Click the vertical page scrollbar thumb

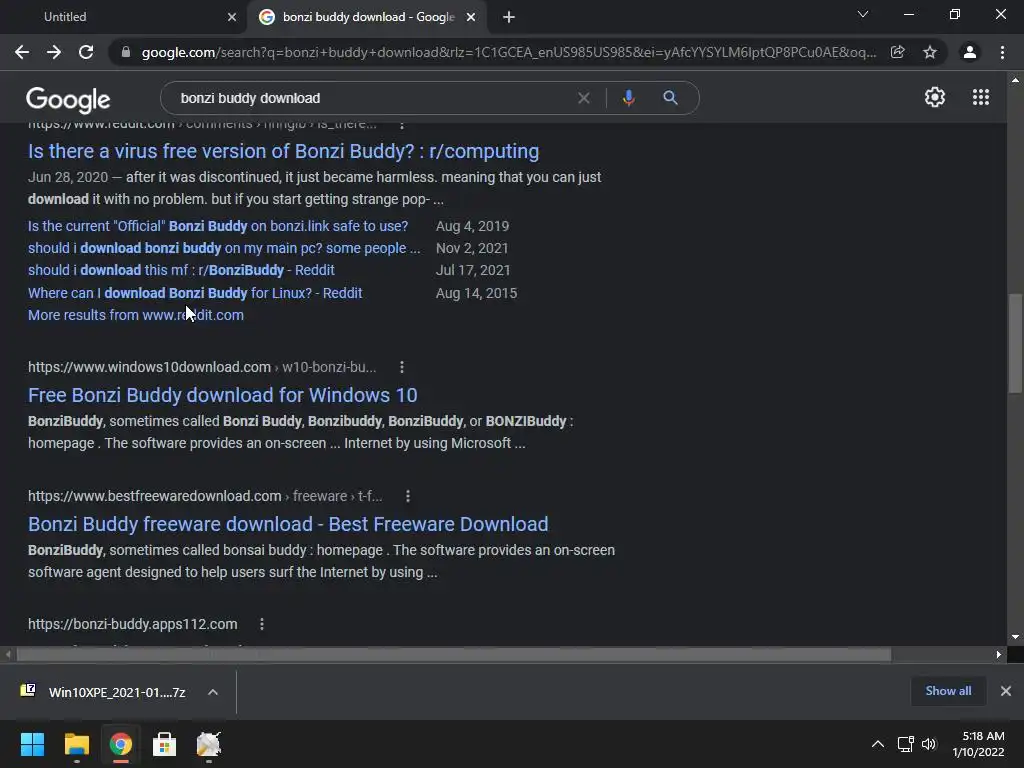pos(1015,343)
